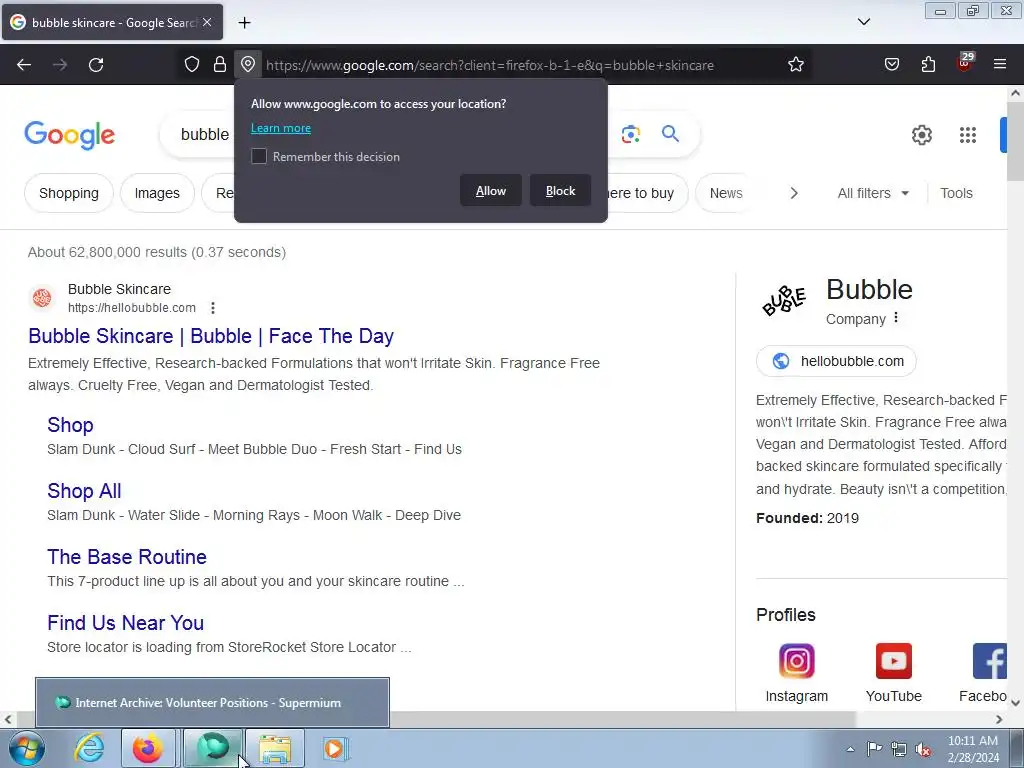
Task: Open the list all tabs dropdown arrow
Action: click(x=864, y=22)
